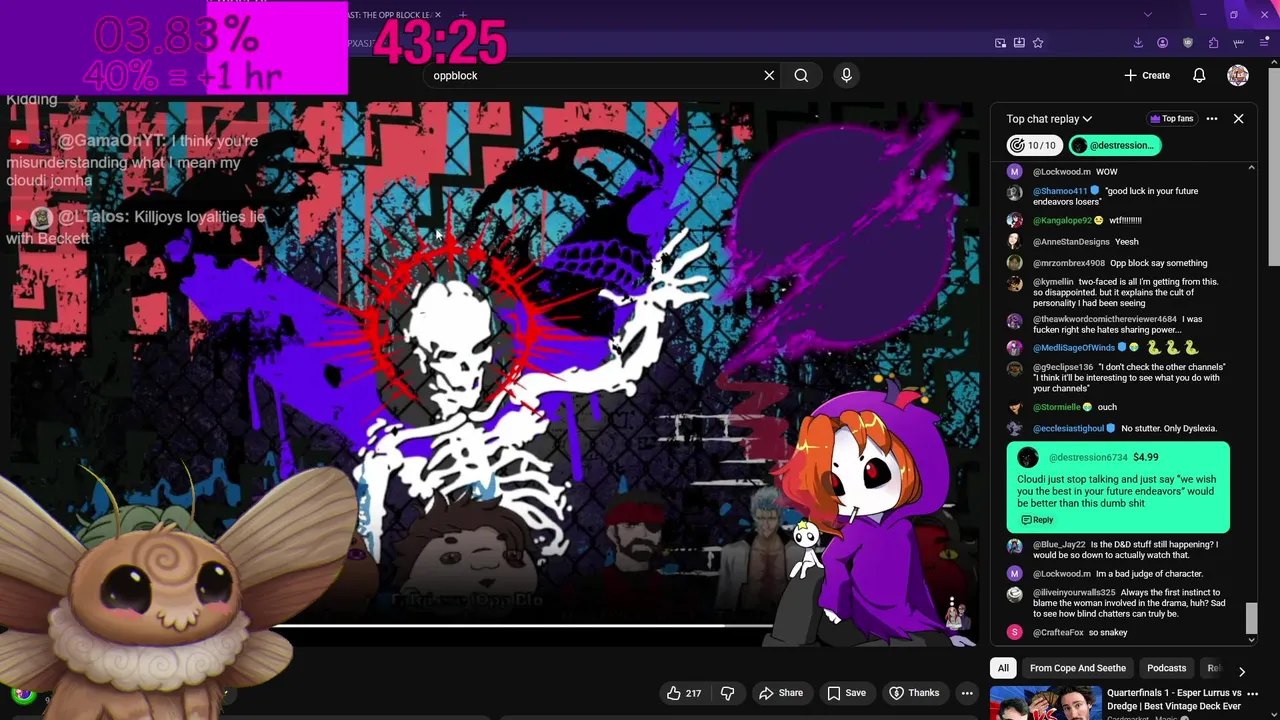Screen dimensions: 1280x720
Task: Click @destression6734 super chat name
Action: pos(1088,458)
